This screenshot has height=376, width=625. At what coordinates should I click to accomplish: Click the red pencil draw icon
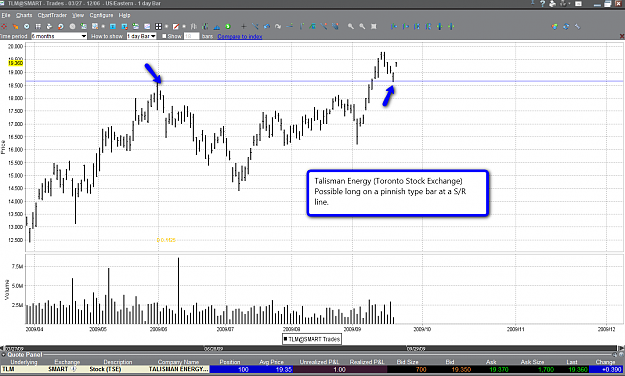(x=175, y=26)
